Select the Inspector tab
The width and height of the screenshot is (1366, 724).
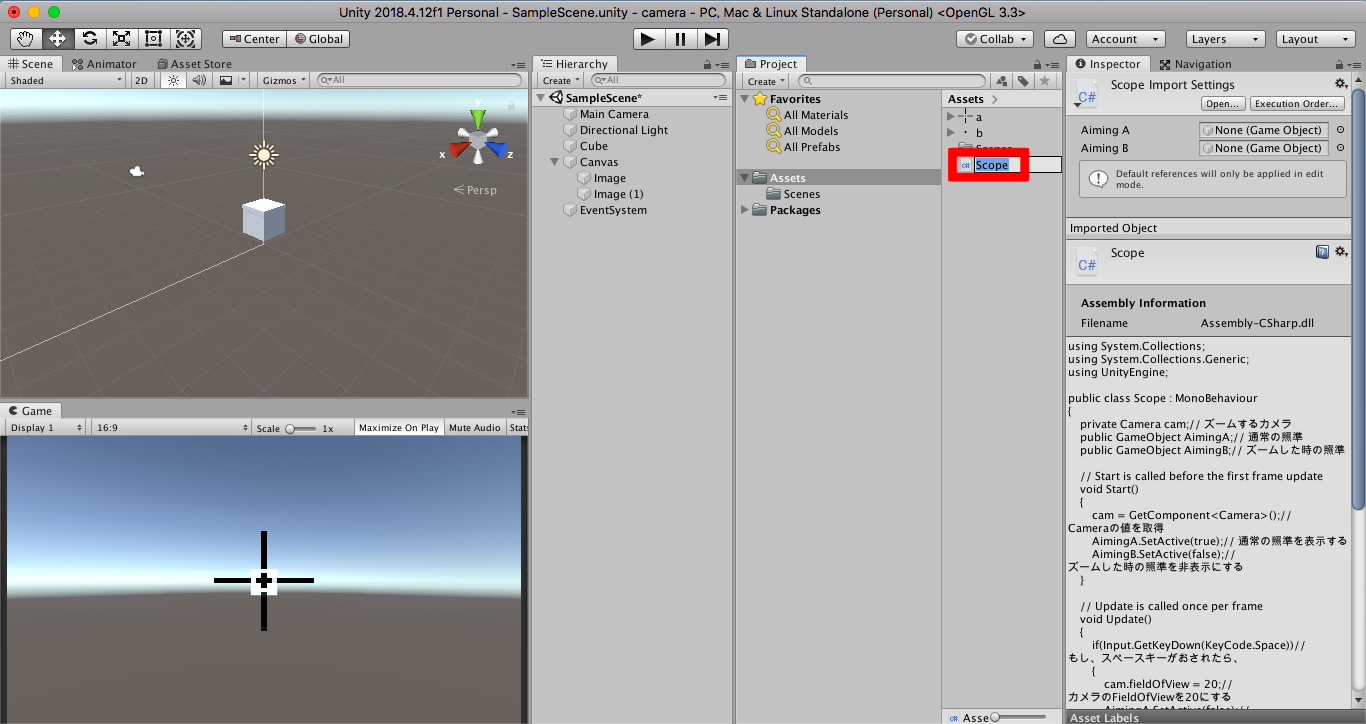click(1108, 64)
